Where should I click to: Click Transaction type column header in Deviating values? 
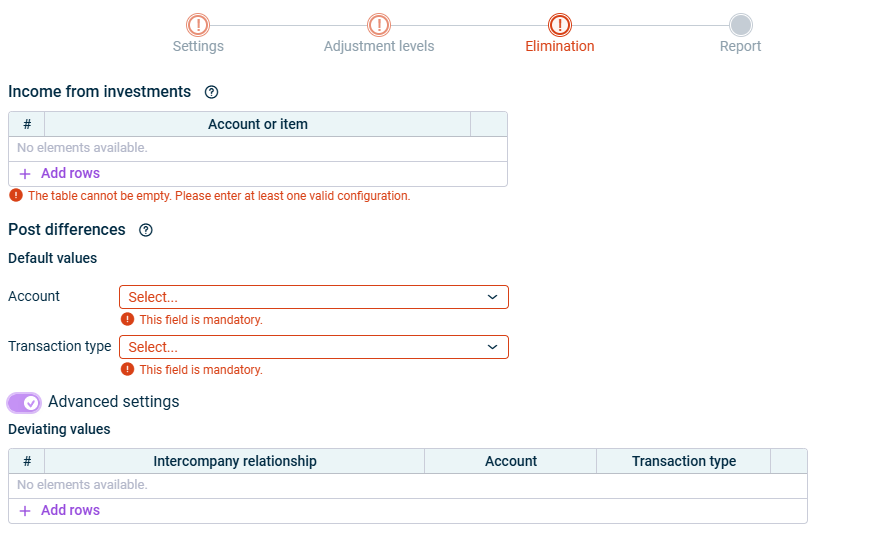683,461
